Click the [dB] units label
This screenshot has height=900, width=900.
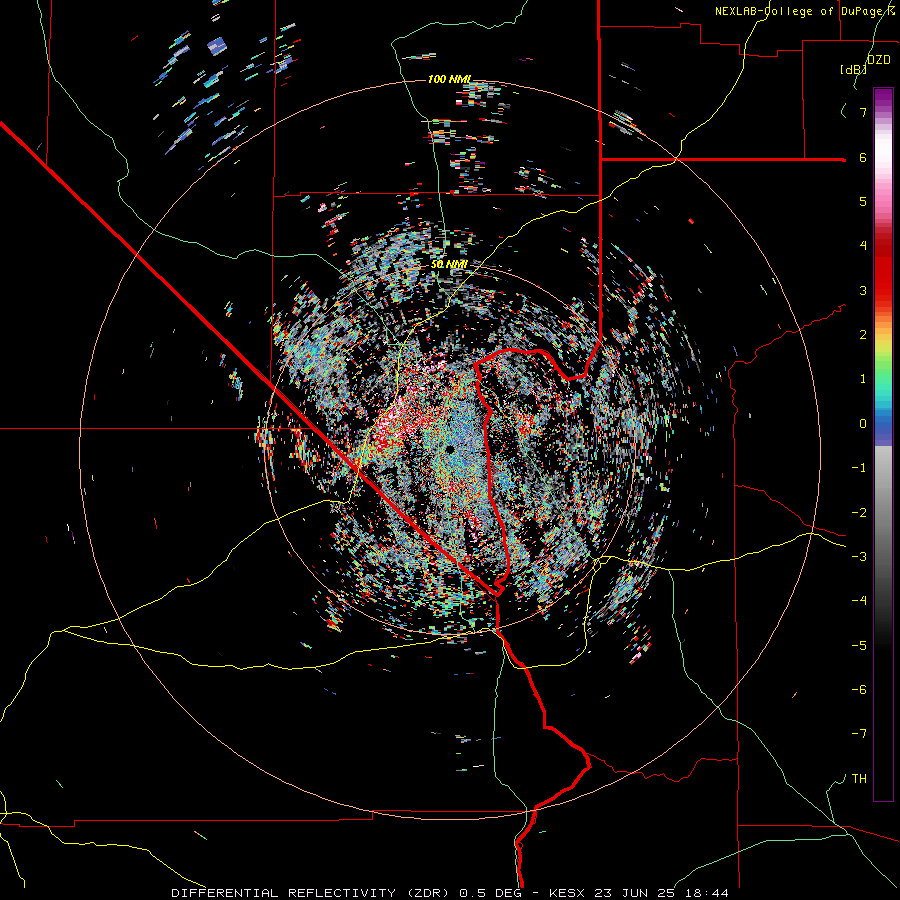[x=854, y=69]
